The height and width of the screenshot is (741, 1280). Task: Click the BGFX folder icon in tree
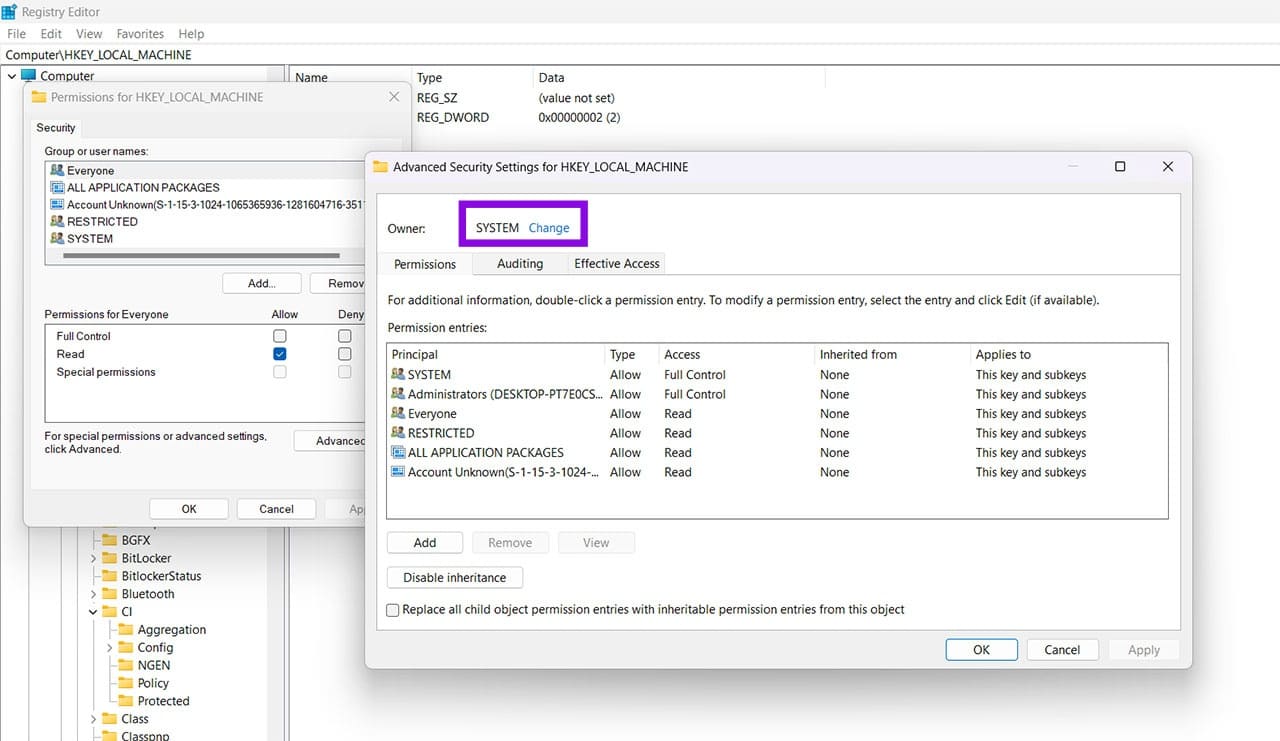point(110,540)
